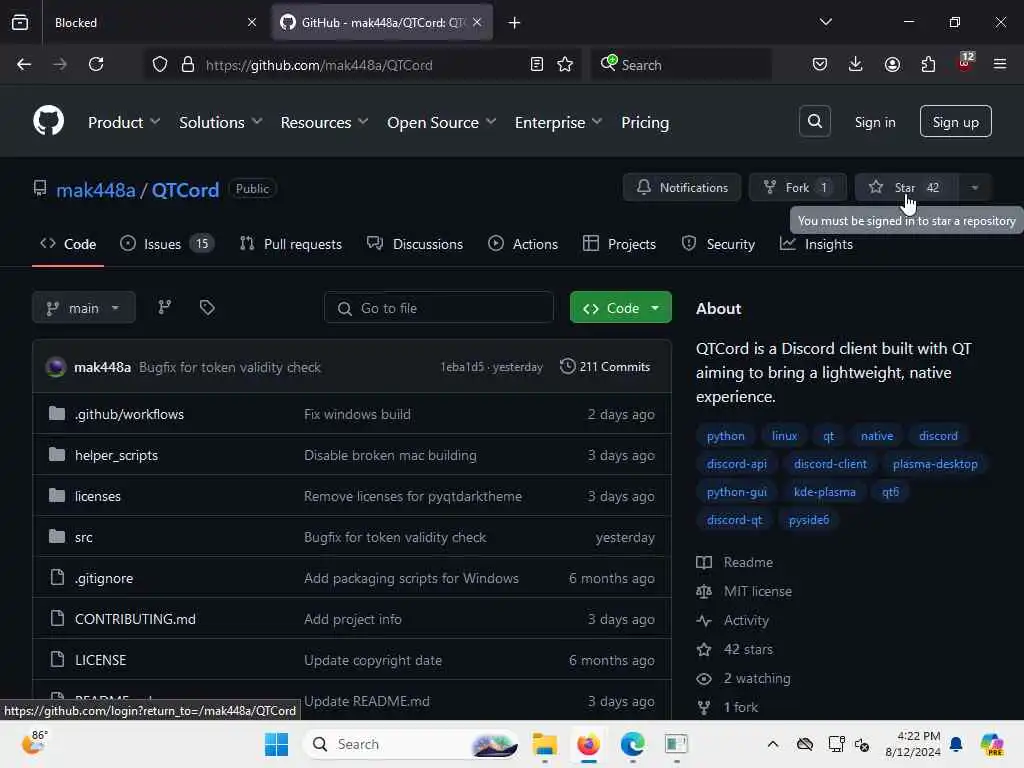Open the tracking protection shield icon
1024x768 pixels.
point(160,65)
